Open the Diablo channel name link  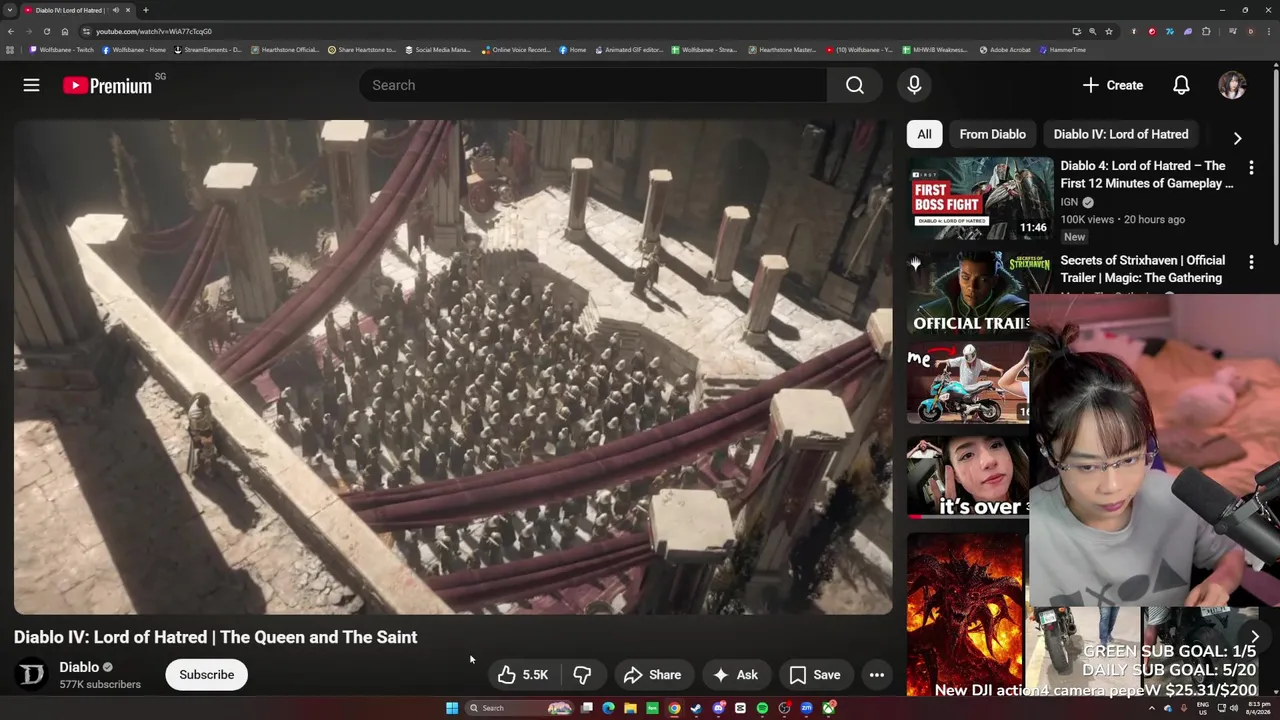(79, 667)
